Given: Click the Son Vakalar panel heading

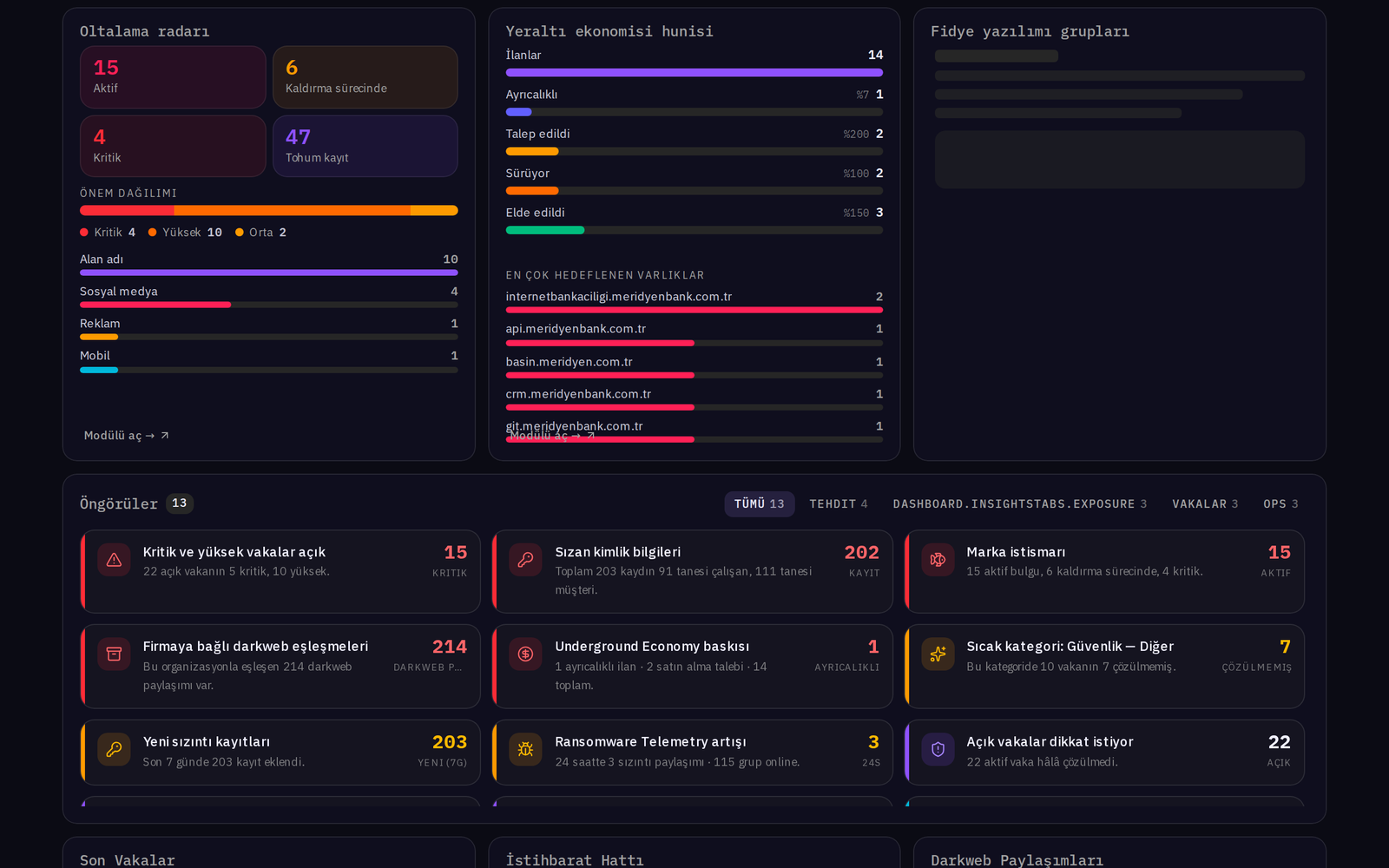Looking at the screenshot, I should [128, 859].
